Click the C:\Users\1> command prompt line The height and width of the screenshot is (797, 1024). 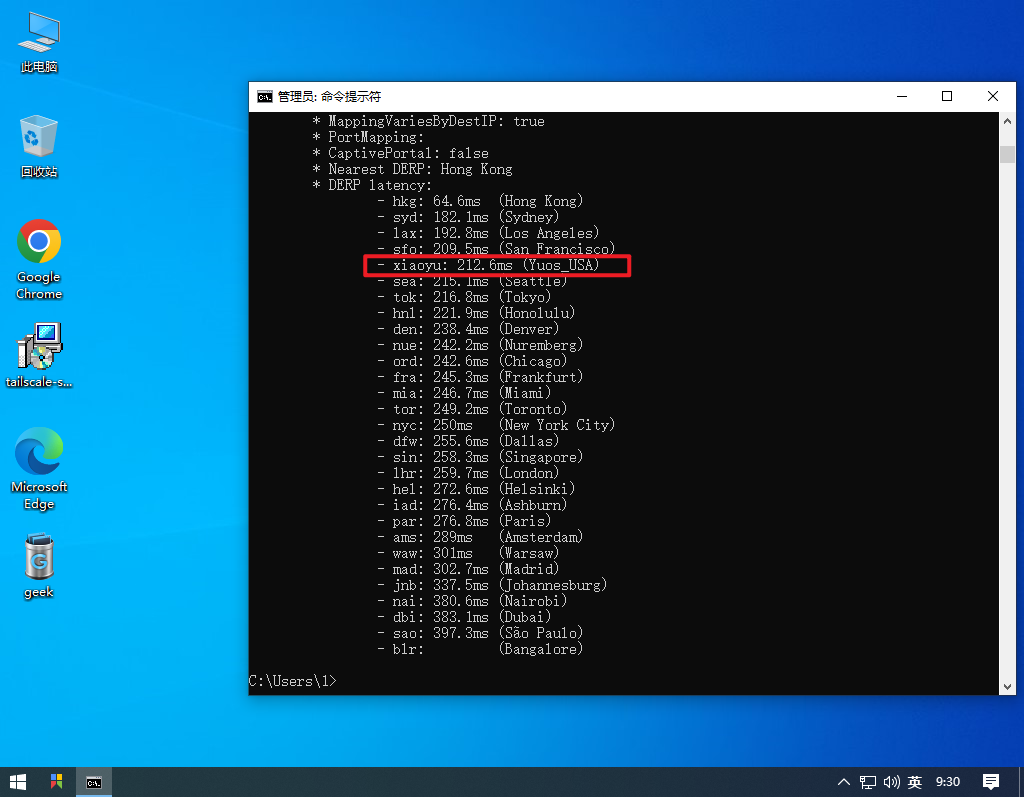click(293, 681)
